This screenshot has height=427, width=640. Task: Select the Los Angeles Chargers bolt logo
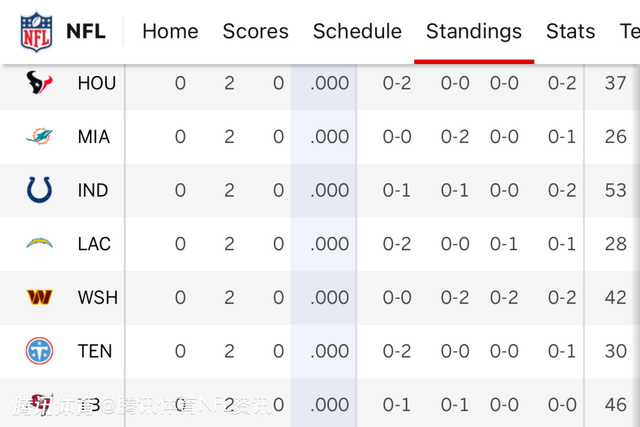tap(39, 243)
